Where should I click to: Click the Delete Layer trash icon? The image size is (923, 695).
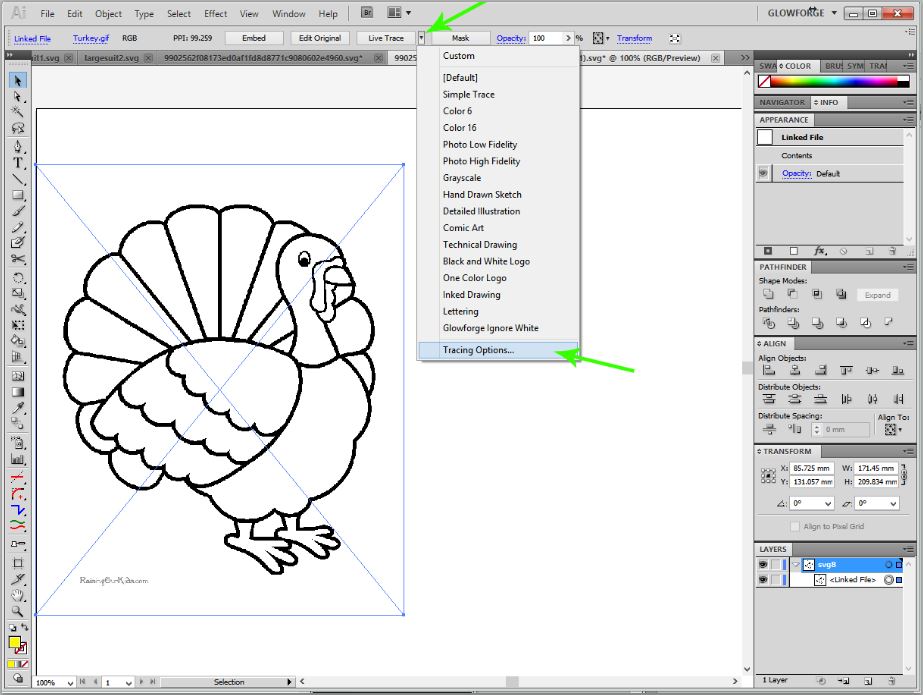[x=891, y=681]
